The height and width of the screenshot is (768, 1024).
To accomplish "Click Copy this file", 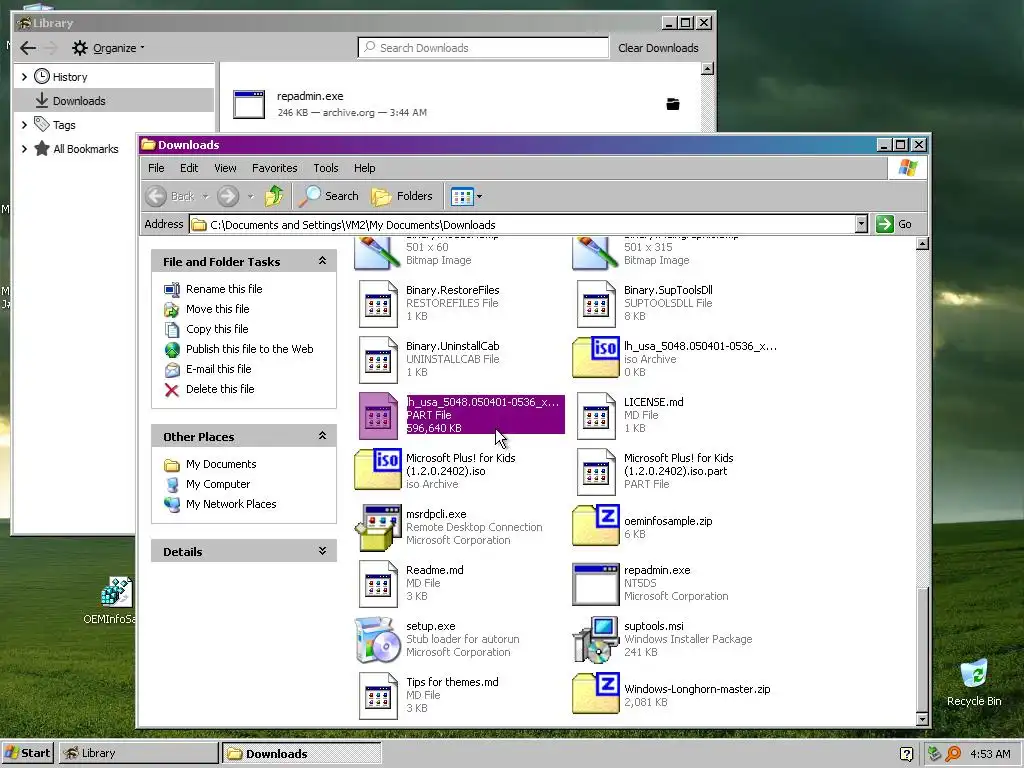I will coord(217,329).
